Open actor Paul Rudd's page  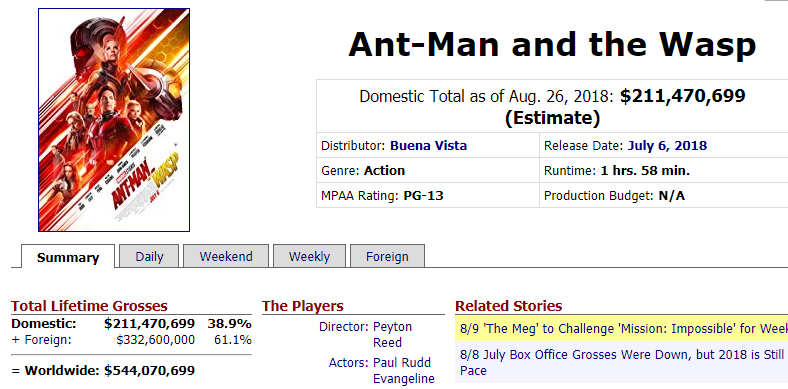tap(402, 362)
